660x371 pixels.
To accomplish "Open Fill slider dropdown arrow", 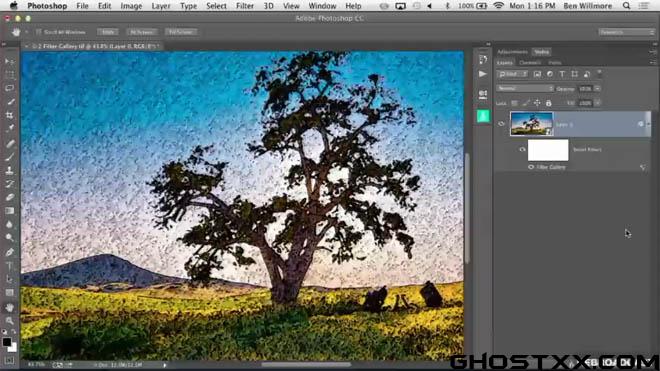I will click(x=597, y=103).
